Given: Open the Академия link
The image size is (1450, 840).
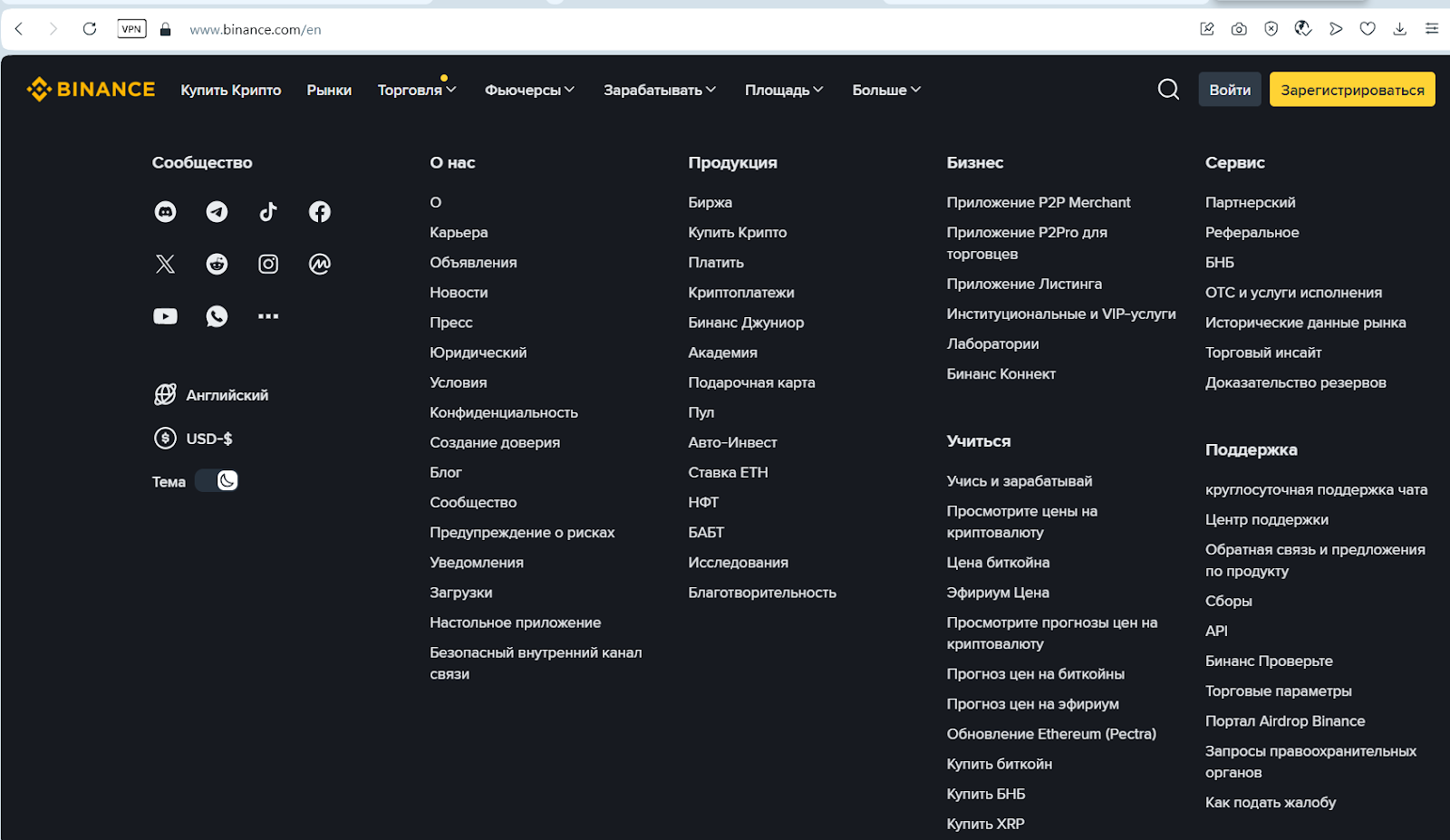Looking at the screenshot, I should tap(722, 352).
